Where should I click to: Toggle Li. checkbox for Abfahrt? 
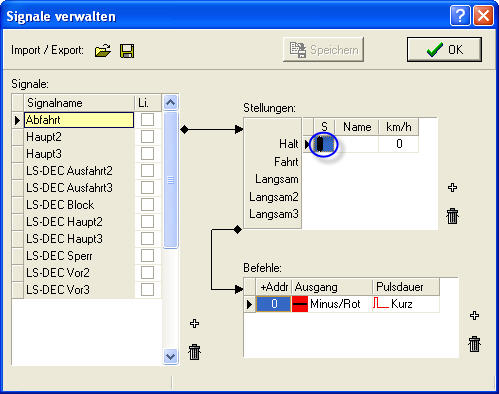[147, 119]
